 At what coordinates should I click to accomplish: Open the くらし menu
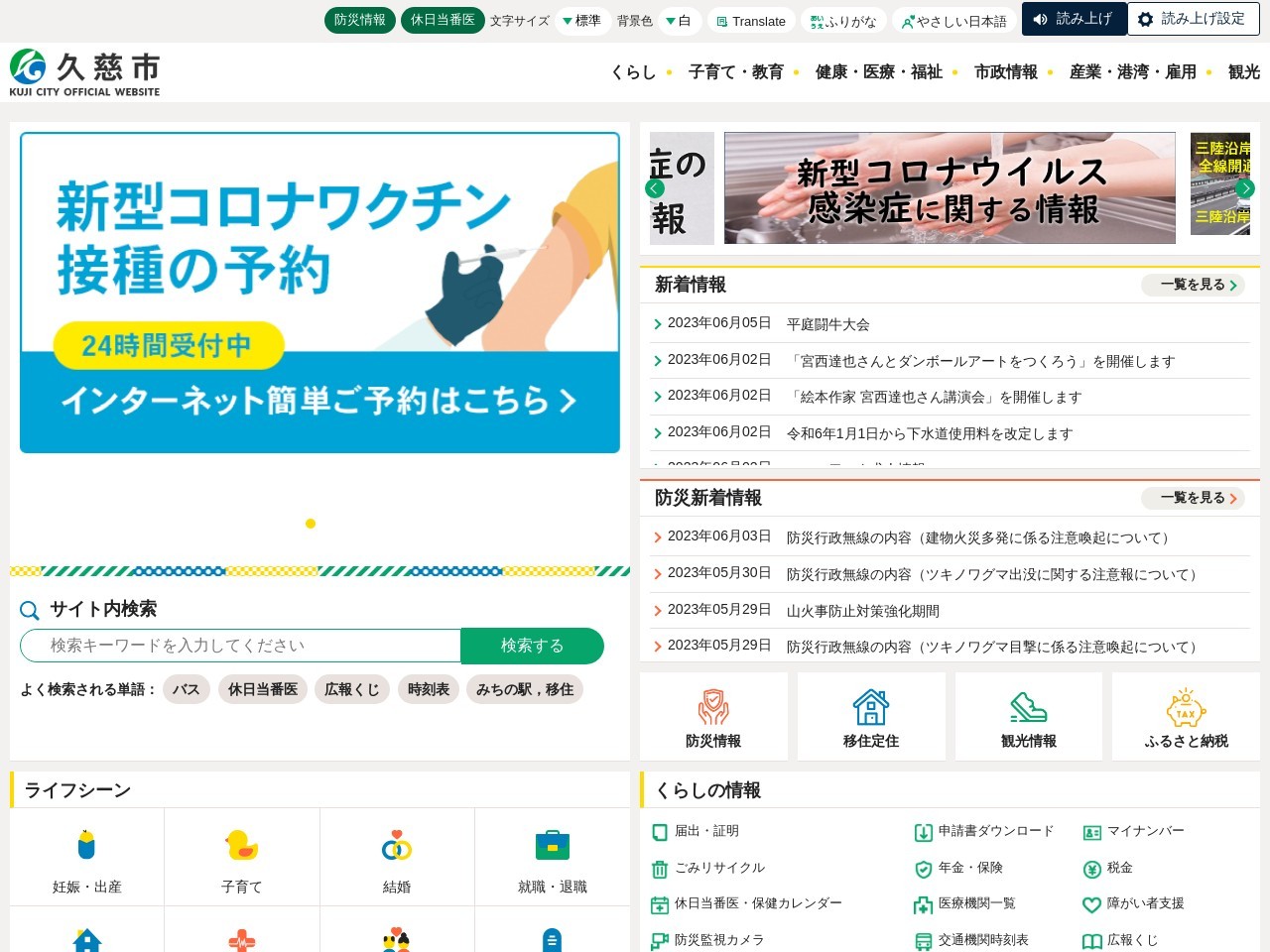(634, 72)
